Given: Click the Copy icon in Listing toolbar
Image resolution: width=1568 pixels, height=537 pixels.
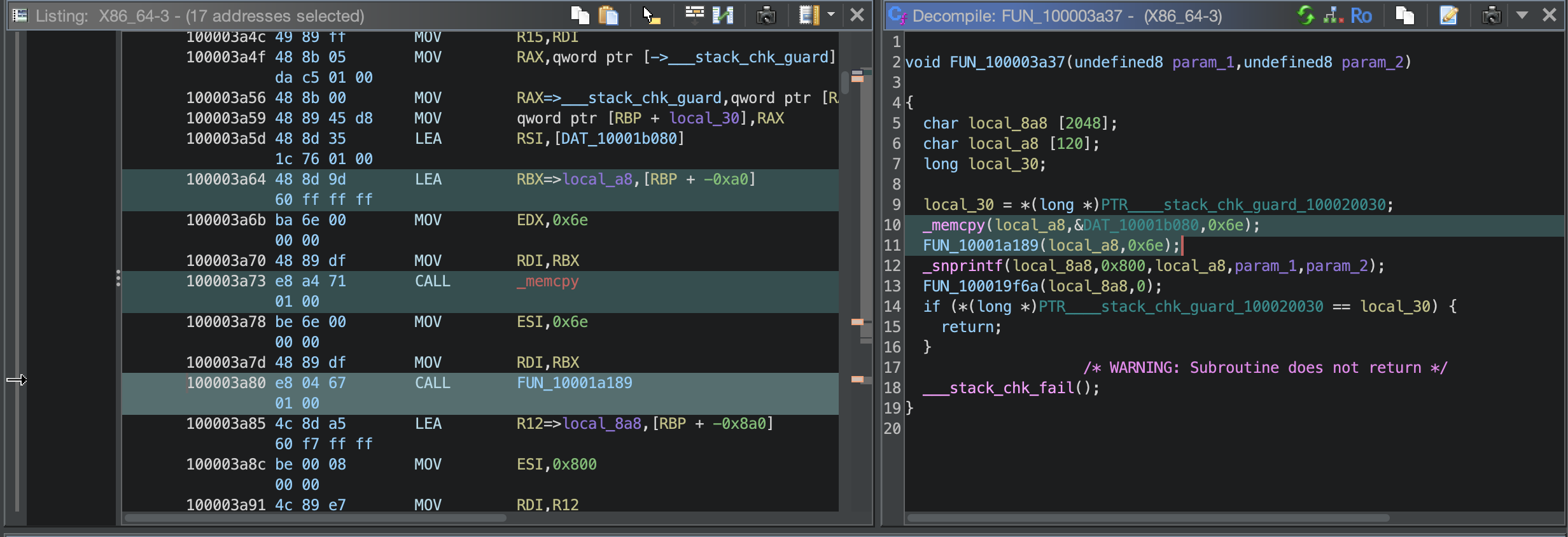Looking at the screenshot, I should coord(580,15).
